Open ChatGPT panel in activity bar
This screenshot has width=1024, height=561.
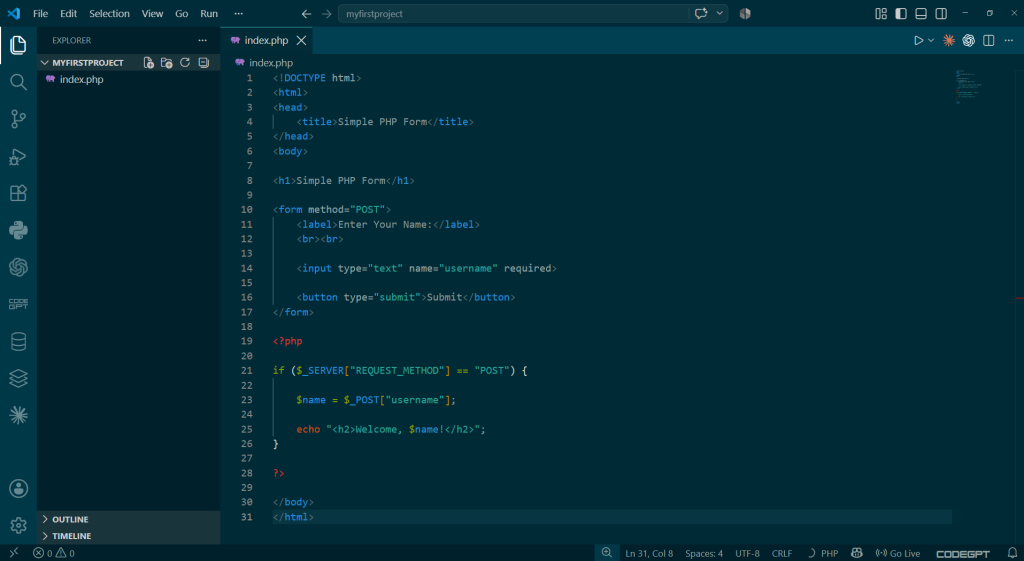coord(18,267)
